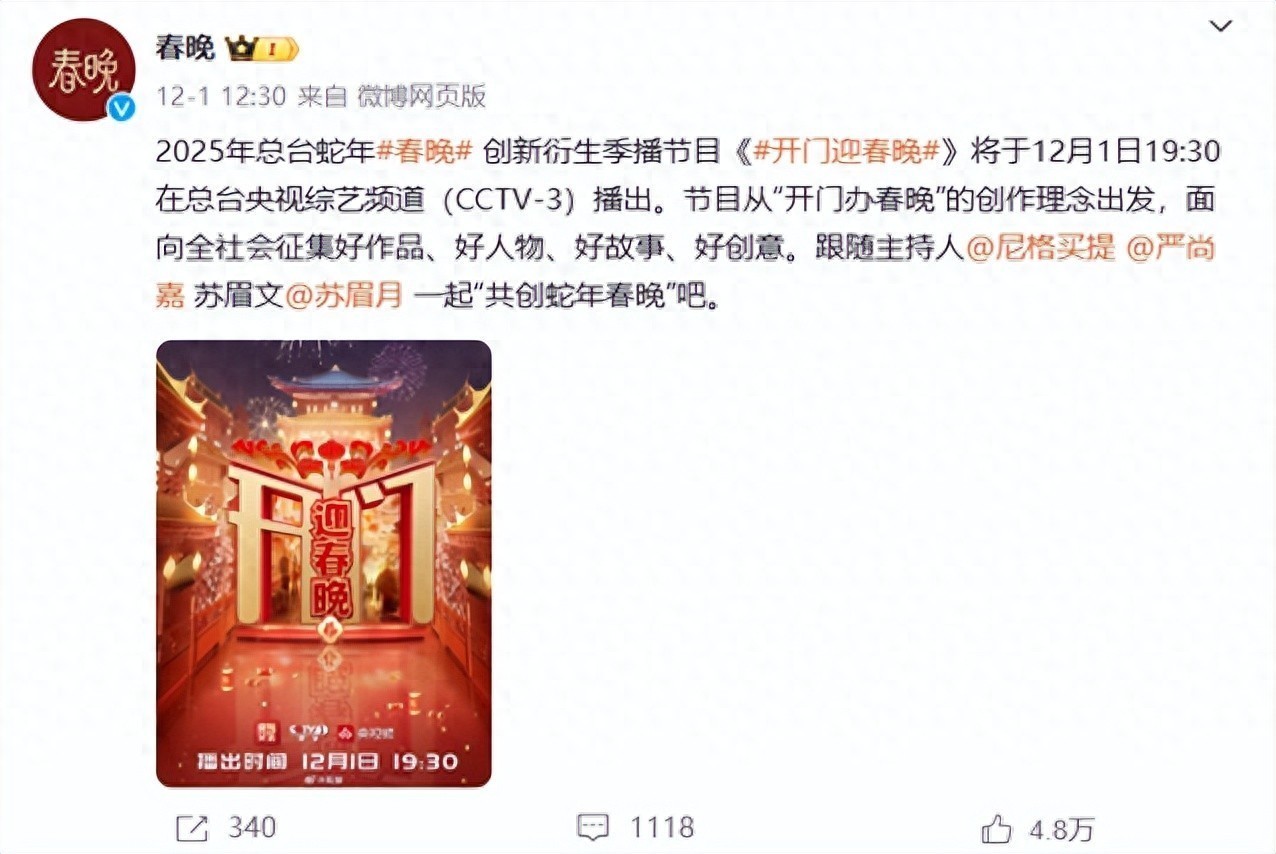Screen dimensions: 1276x854
Task: Visit @苏眉月 mentioned profile
Action: [345, 297]
